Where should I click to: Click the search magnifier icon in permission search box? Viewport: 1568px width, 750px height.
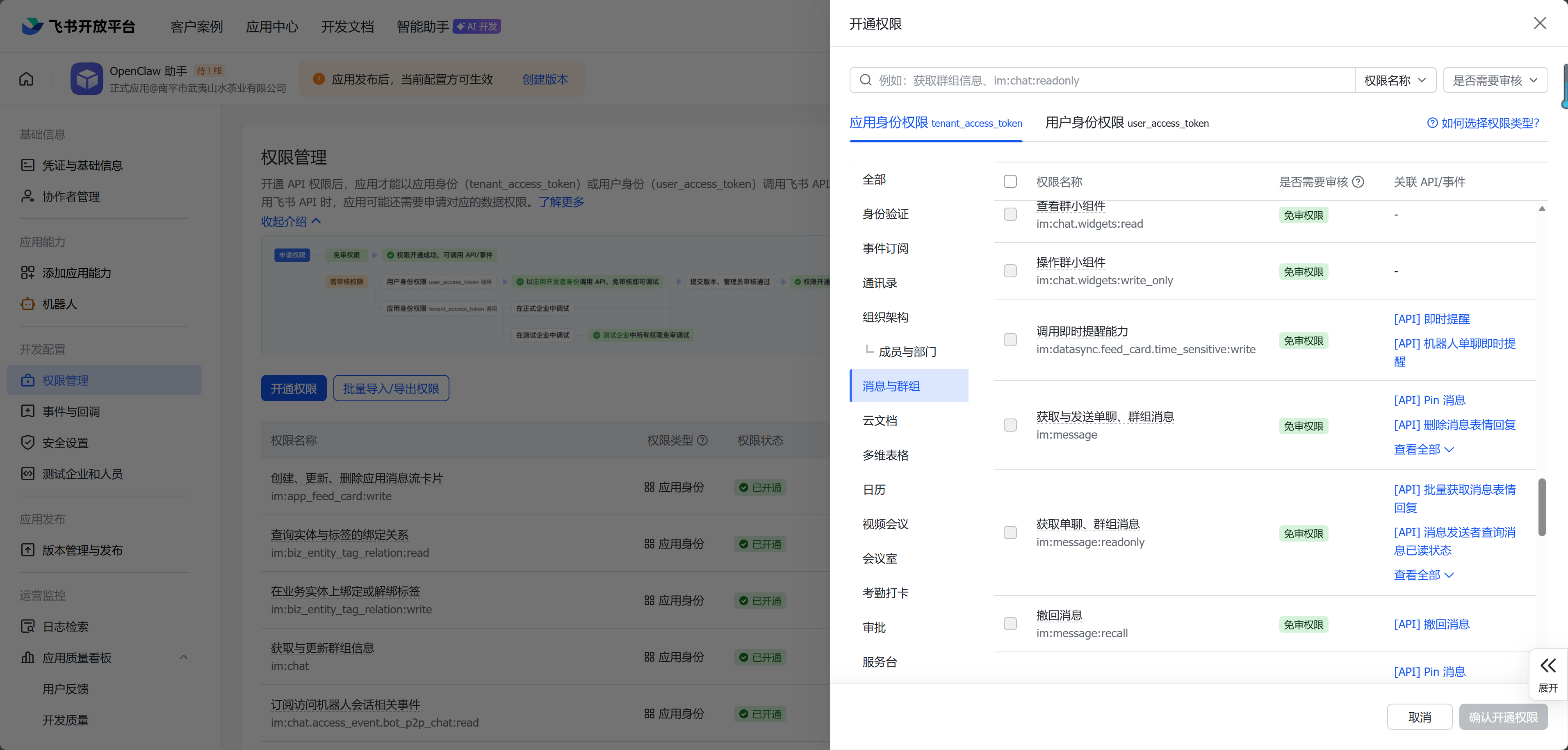866,80
